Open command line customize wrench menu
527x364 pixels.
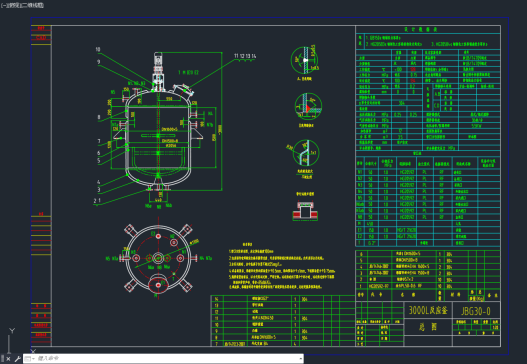pos(17,359)
